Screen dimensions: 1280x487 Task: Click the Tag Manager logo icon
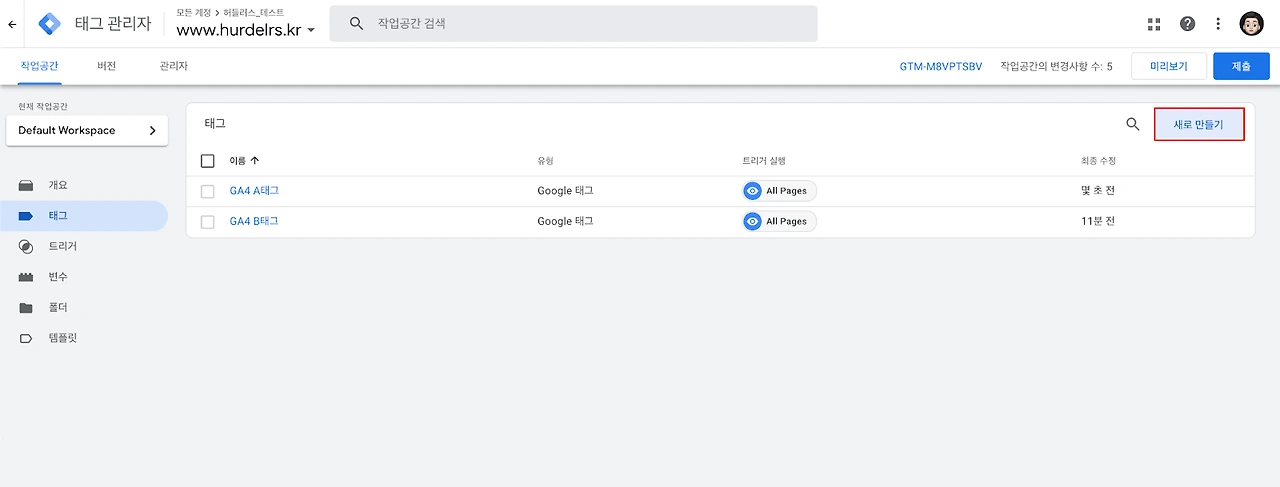point(48,24)
